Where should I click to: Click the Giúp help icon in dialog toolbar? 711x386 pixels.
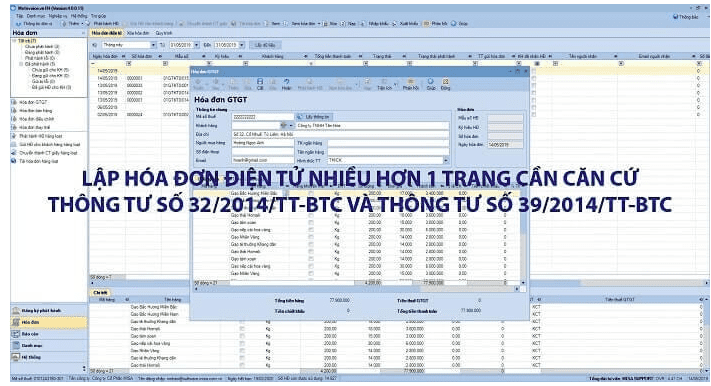pyautogui.click(x=430, y=84)
